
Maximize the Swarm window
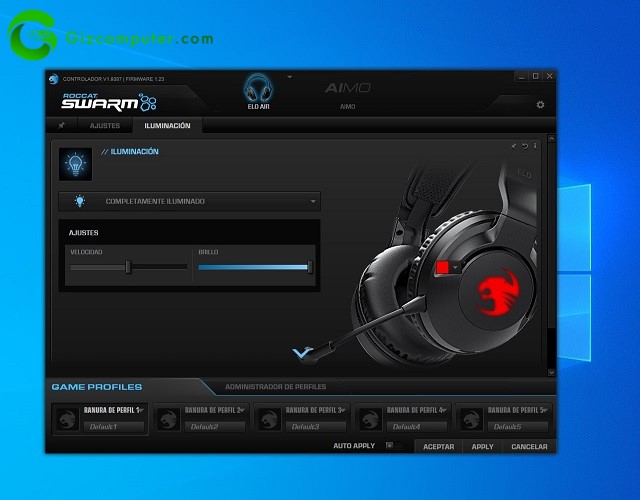[x=536, y=76]
